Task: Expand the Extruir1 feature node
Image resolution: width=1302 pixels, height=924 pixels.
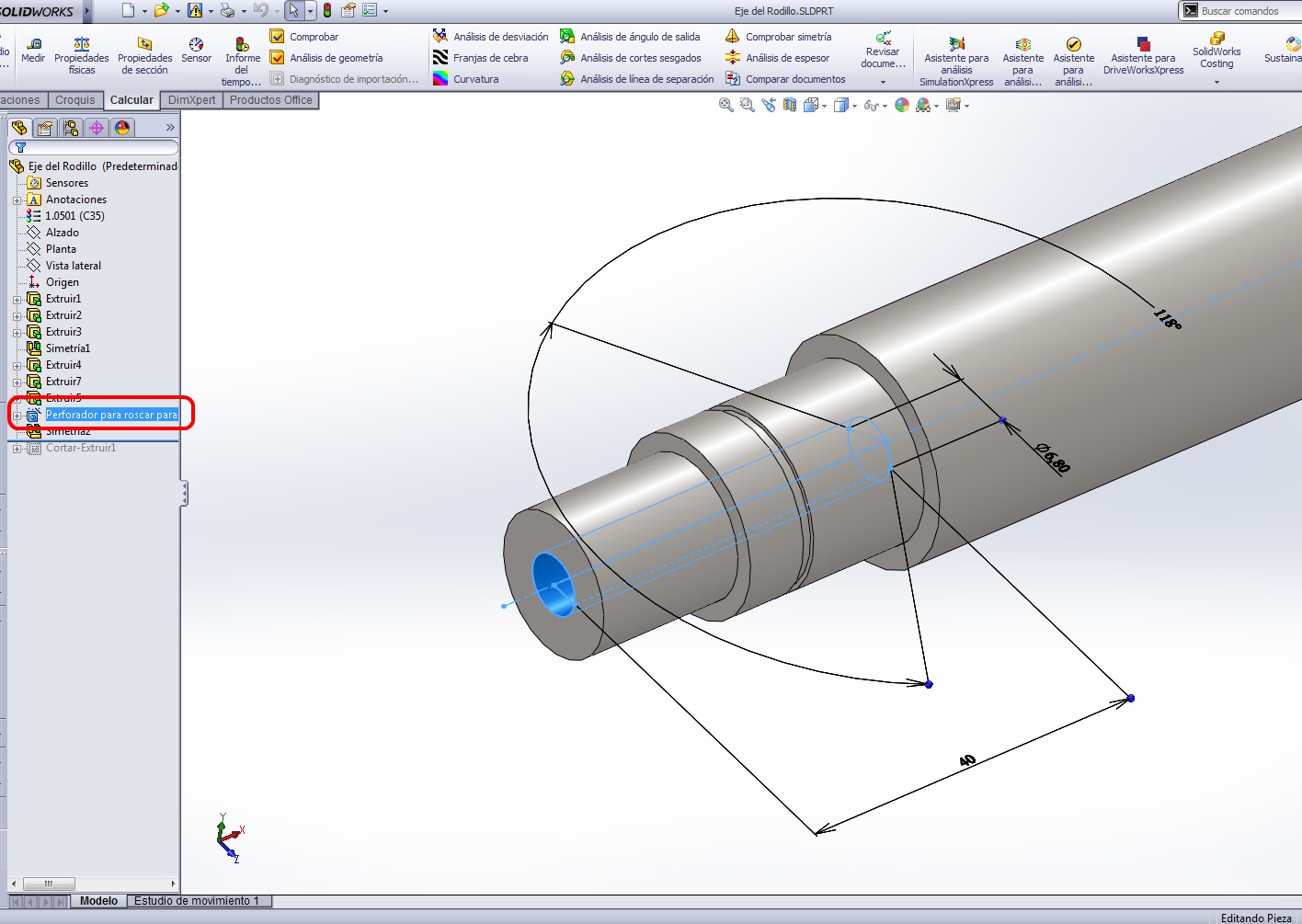Action: 17,299
